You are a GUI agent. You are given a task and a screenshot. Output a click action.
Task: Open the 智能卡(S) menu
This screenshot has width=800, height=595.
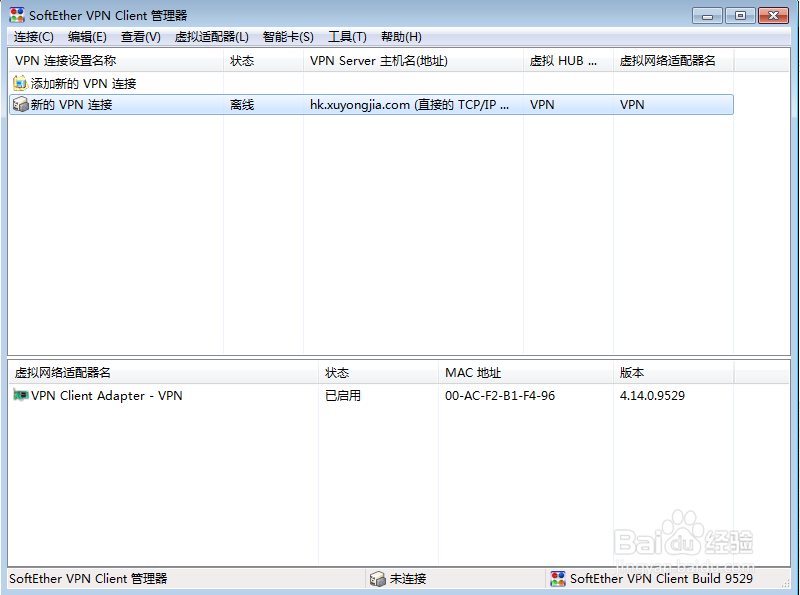tap(288, 37)
